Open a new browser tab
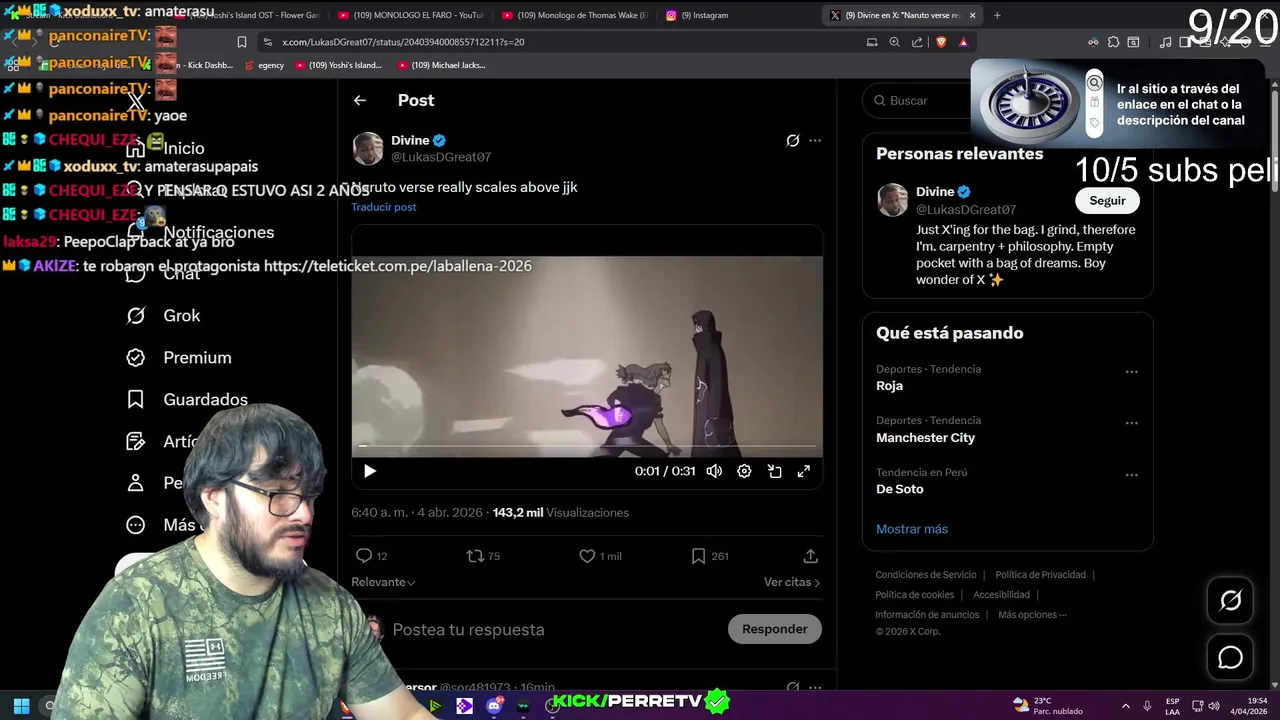 coord(997,15)
